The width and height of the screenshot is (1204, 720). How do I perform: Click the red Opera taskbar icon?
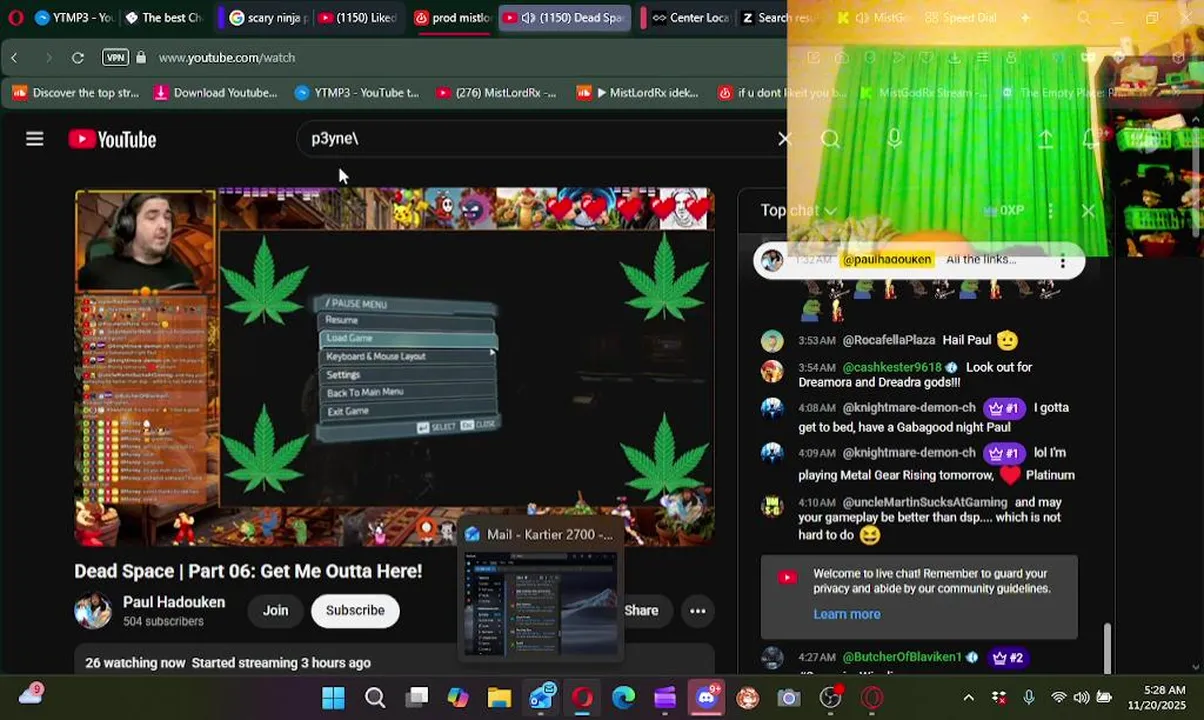click(x=582, y=697)
